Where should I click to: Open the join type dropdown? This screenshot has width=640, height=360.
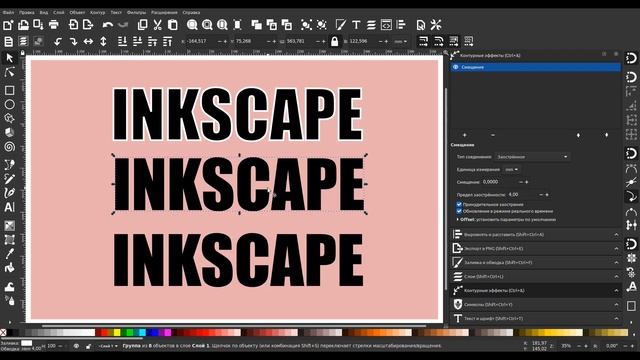(x=532, y=157)
